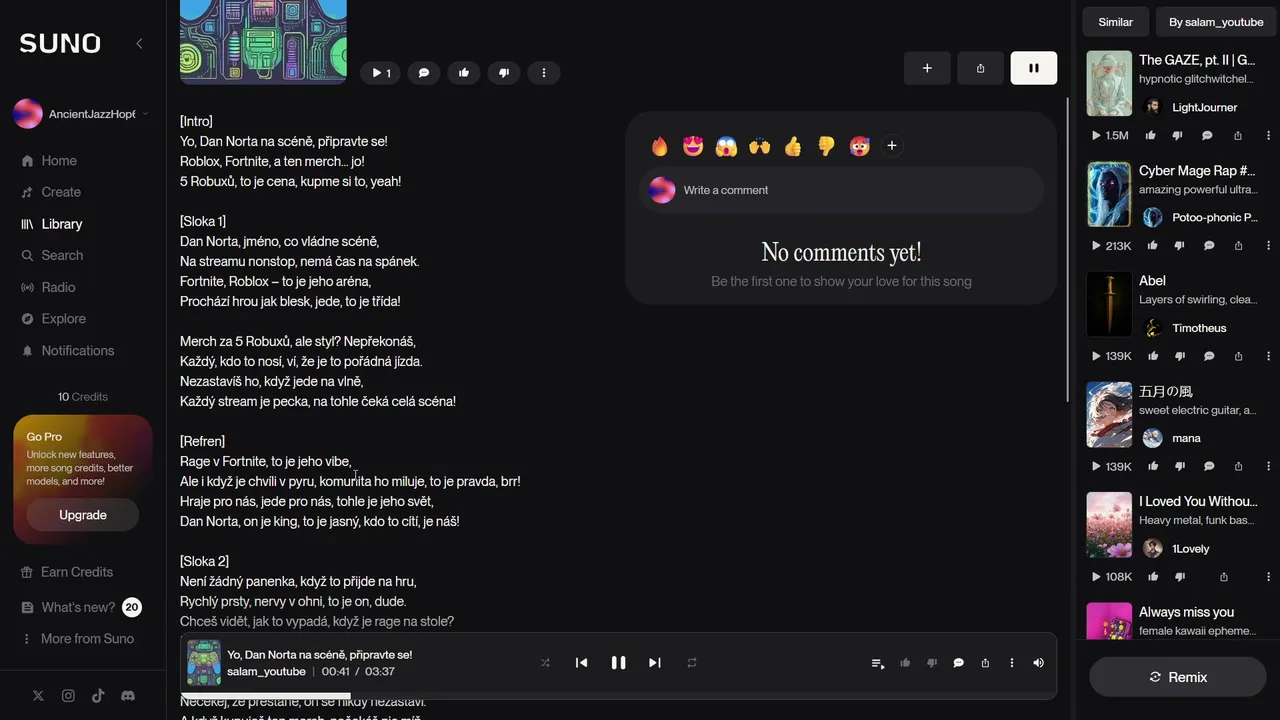Dislike the song below the cover art
The width and height of the screenshot is (1280, 720).
coord(504,73)
